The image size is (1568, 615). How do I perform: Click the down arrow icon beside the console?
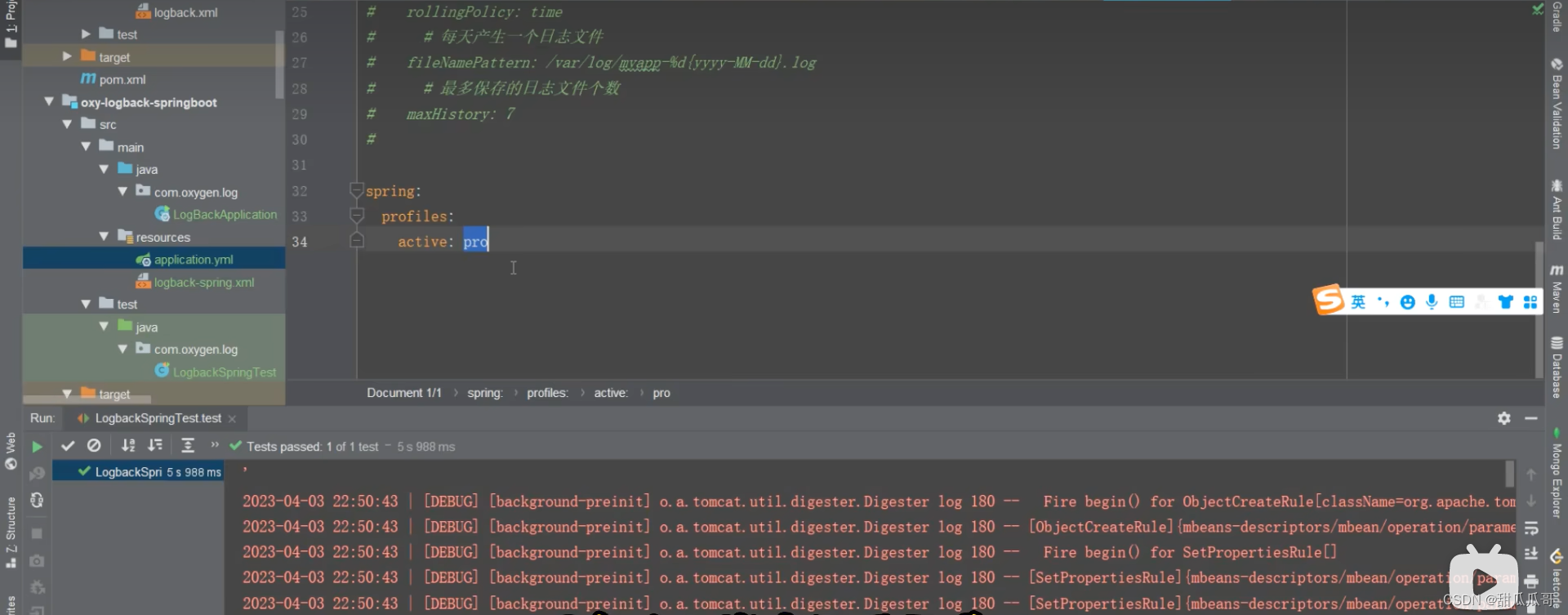click(1531, 501)
